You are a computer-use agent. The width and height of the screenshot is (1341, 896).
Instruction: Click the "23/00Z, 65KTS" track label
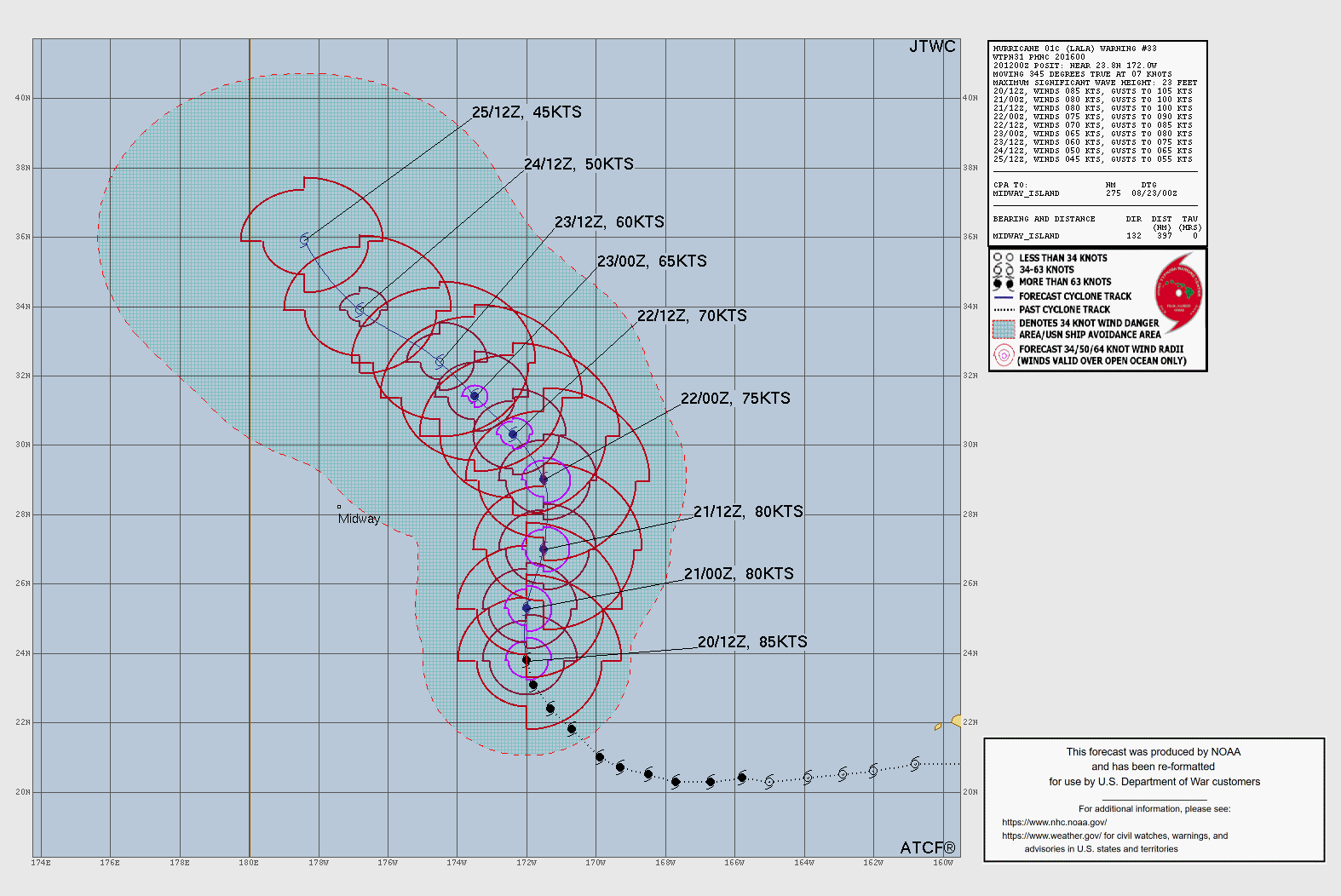pos(652,261)
